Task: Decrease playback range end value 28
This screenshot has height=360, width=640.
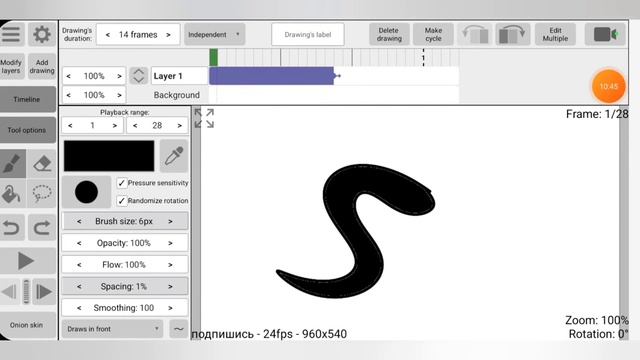Action: 135,126
